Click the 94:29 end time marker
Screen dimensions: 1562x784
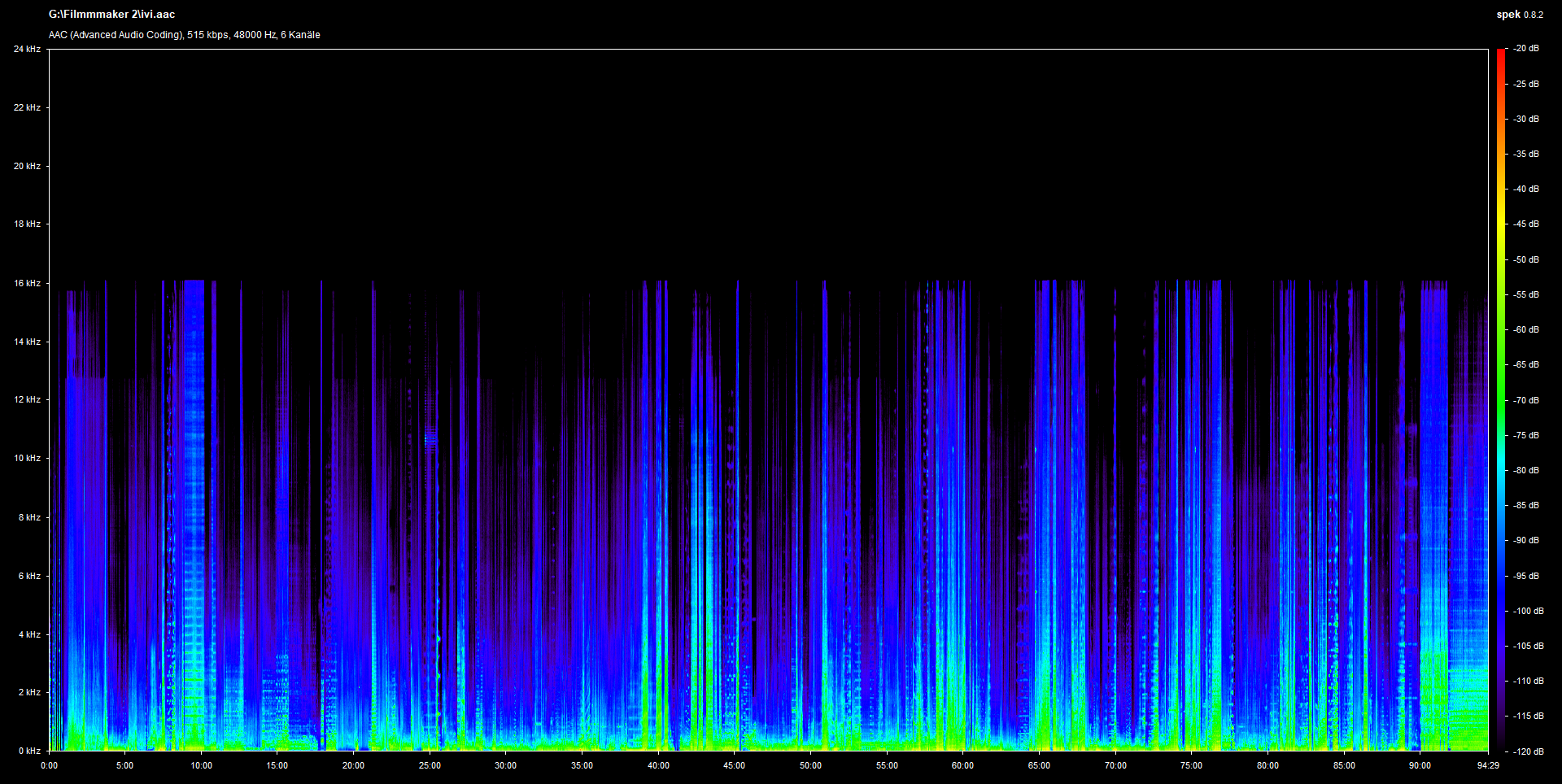(1488, 765)
